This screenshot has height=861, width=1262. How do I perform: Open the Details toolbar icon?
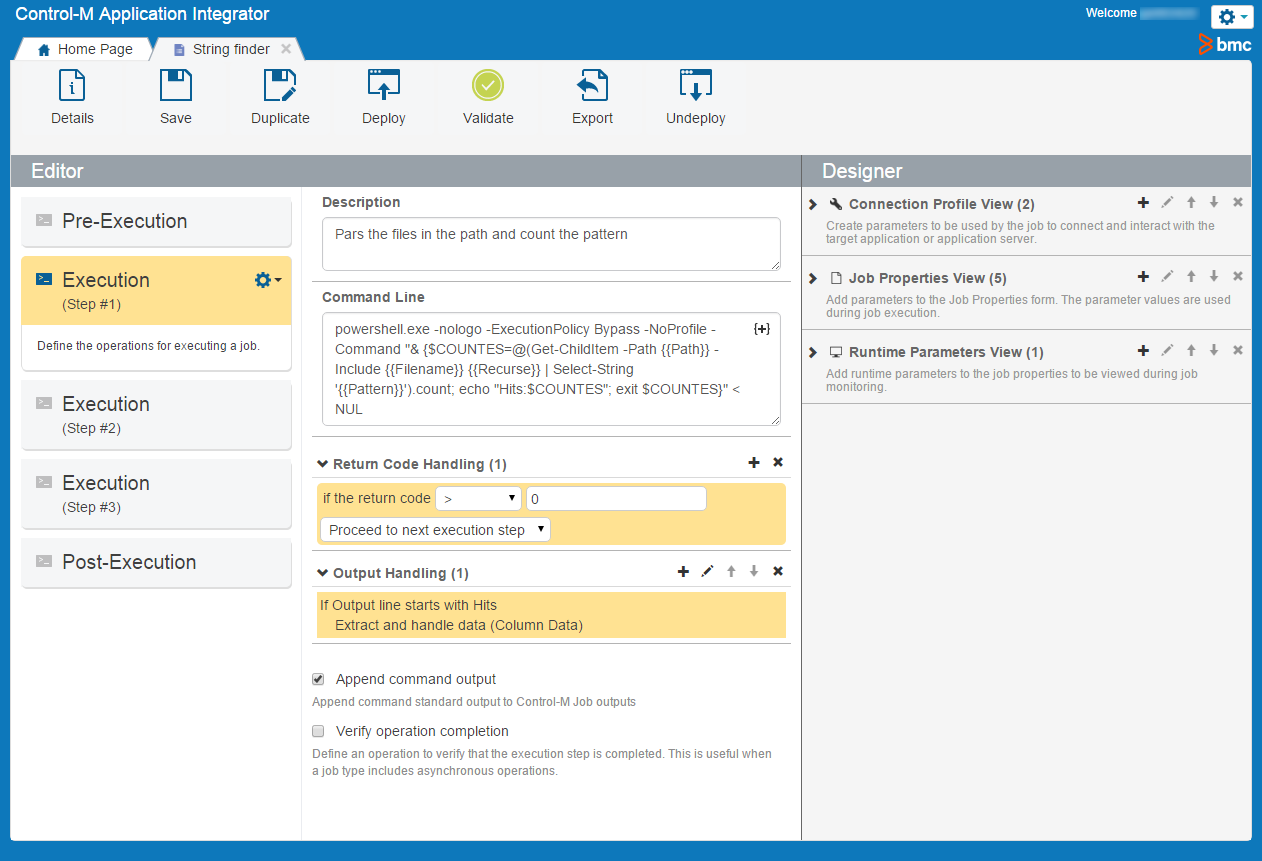pyautogui.click(x=72, y=86)
